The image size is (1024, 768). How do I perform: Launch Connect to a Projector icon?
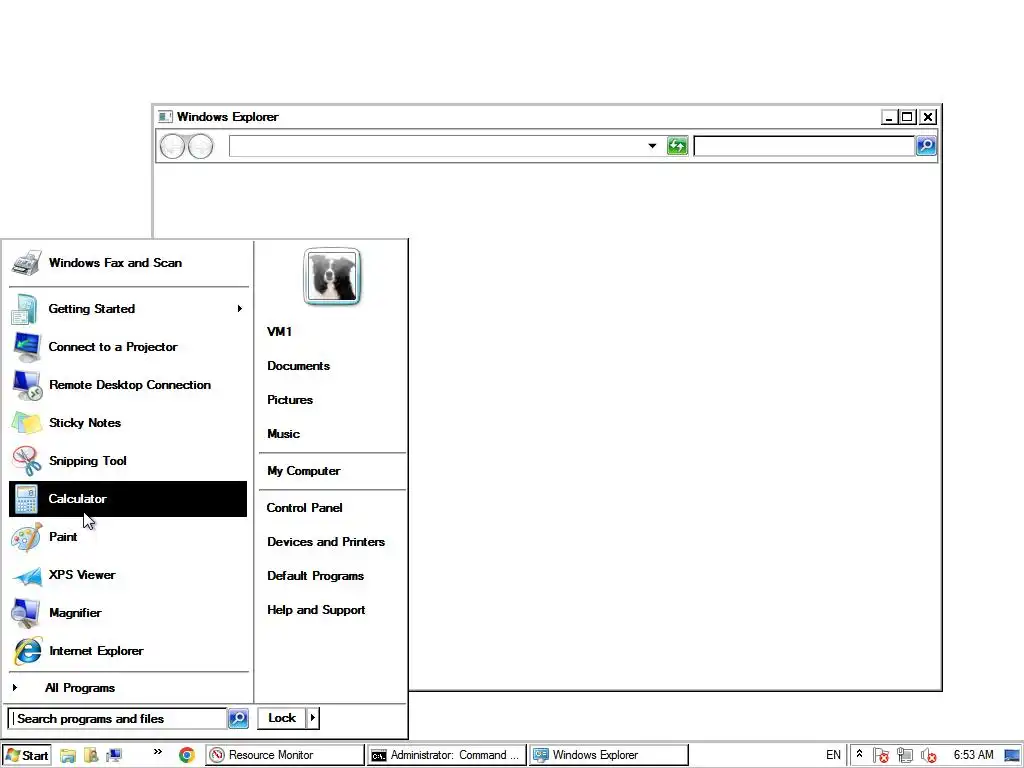click(27, 347)
